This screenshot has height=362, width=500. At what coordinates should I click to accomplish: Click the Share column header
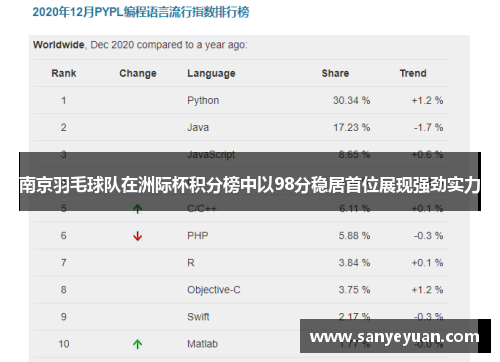click(x=335, y=73)
